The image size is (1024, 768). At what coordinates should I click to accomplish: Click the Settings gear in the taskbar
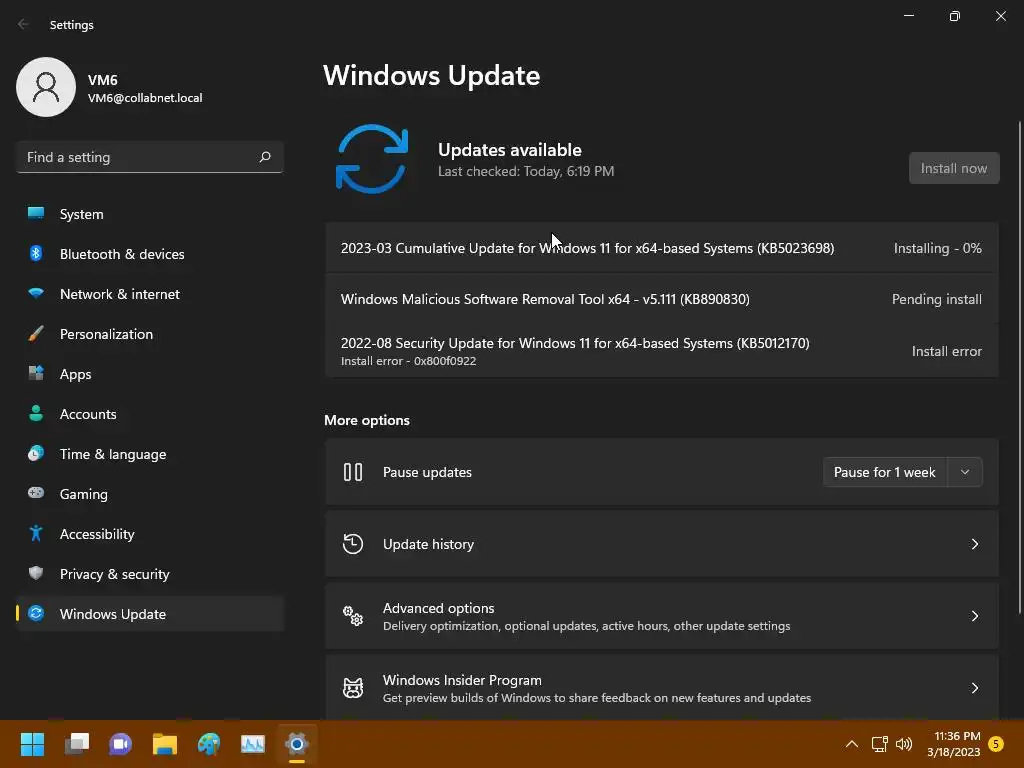click(x=296, y=744)
